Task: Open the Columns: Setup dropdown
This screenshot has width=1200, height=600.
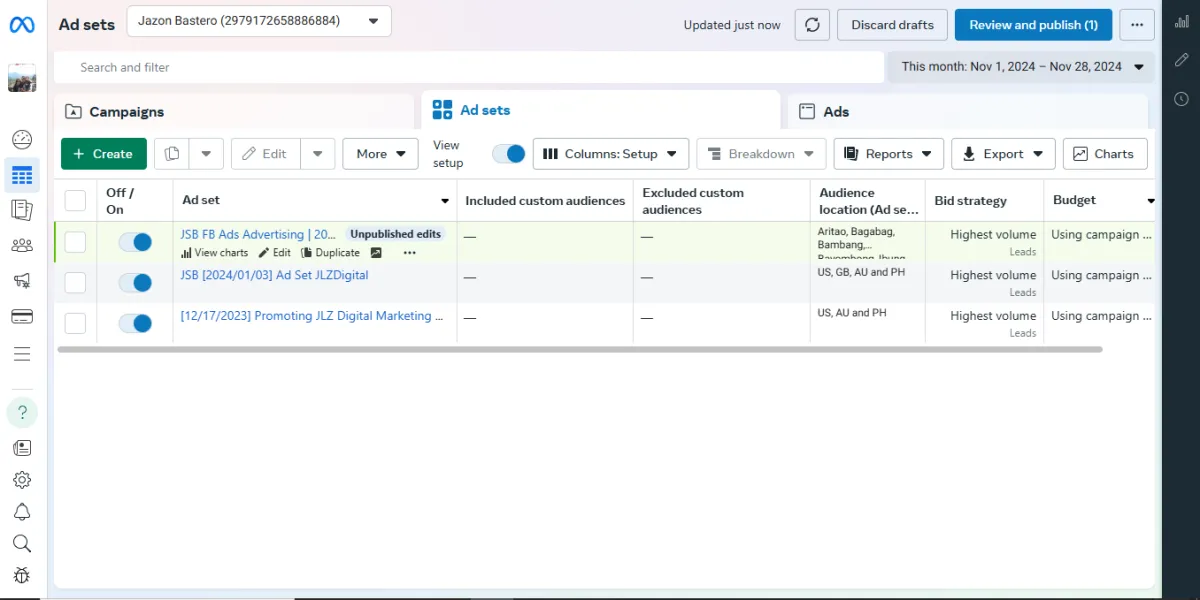Action: pyautogui.click(x=611, y=154)
